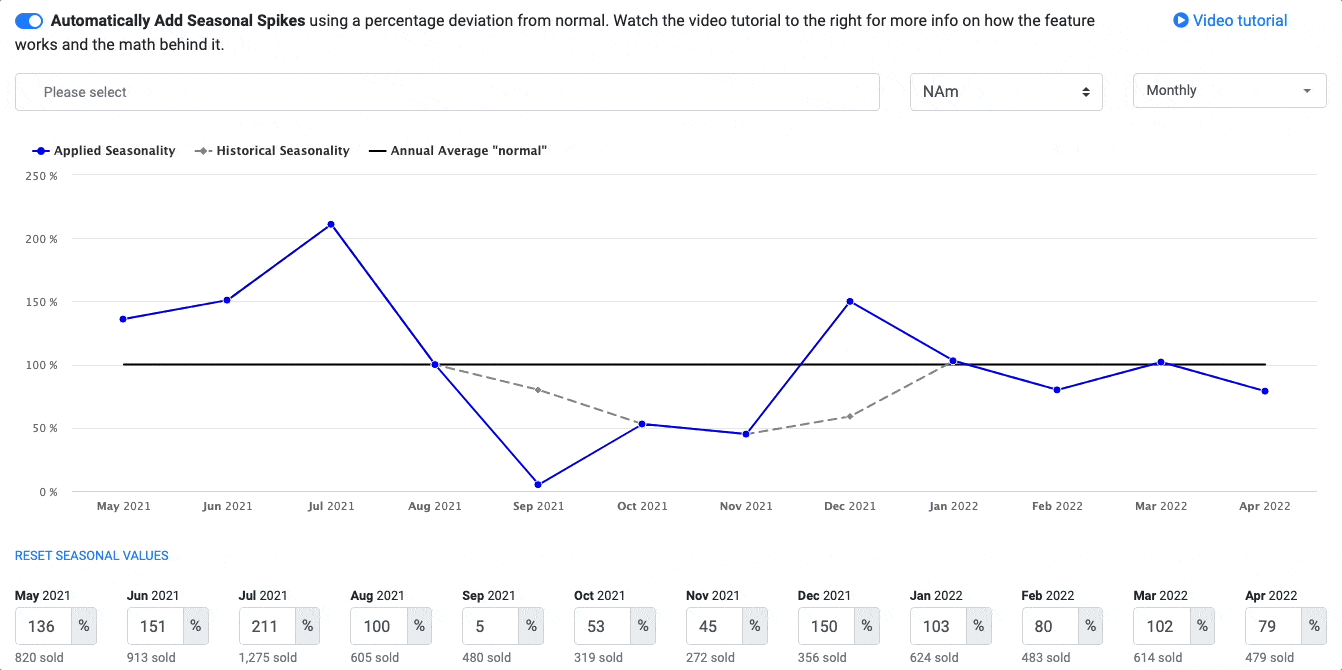The image size is (1342, 670).
Task: Click the Oct 2021 value input showing 53
Action: (601, 626)
